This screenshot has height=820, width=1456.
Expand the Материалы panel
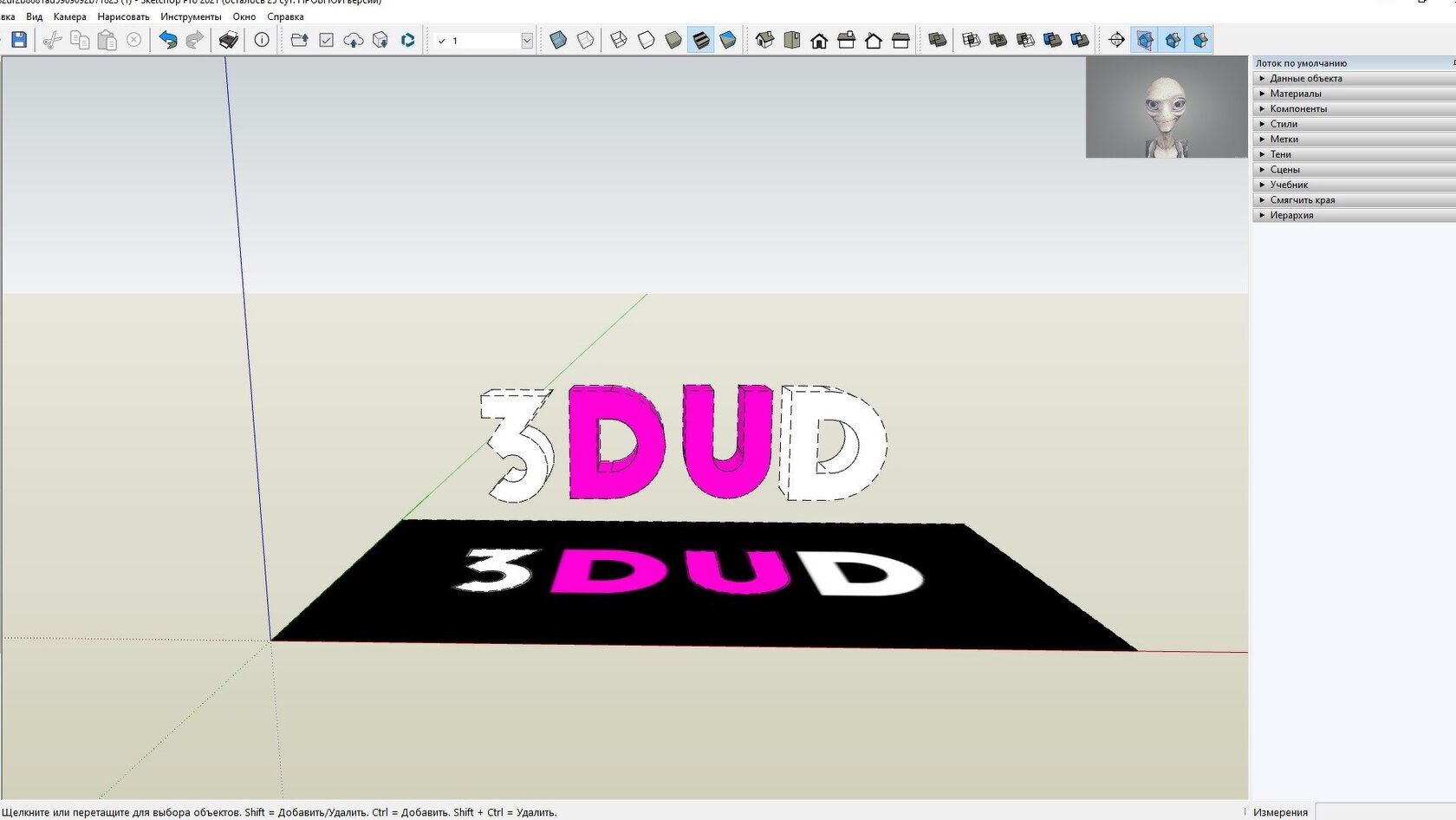pos(1354,94)
